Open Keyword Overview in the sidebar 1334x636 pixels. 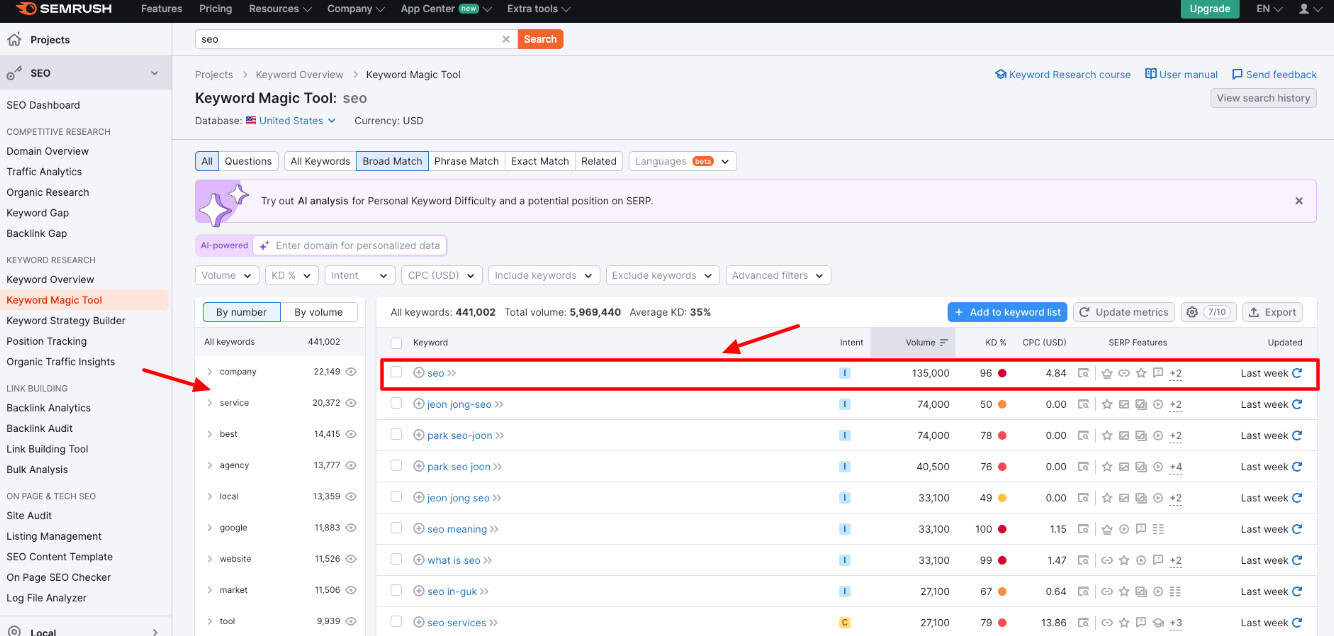[x=50, y=280]
